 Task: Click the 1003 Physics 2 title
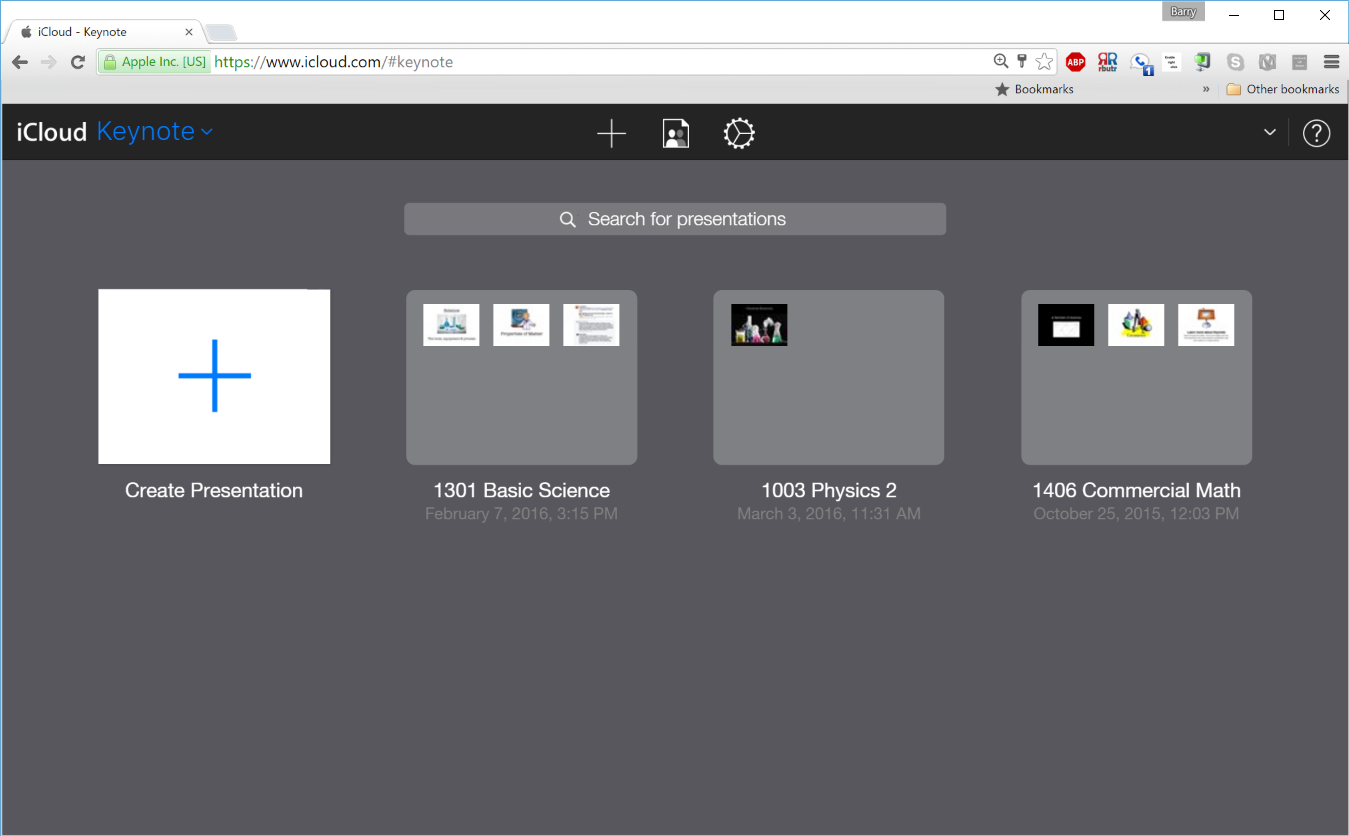click(x=829, y=491)
